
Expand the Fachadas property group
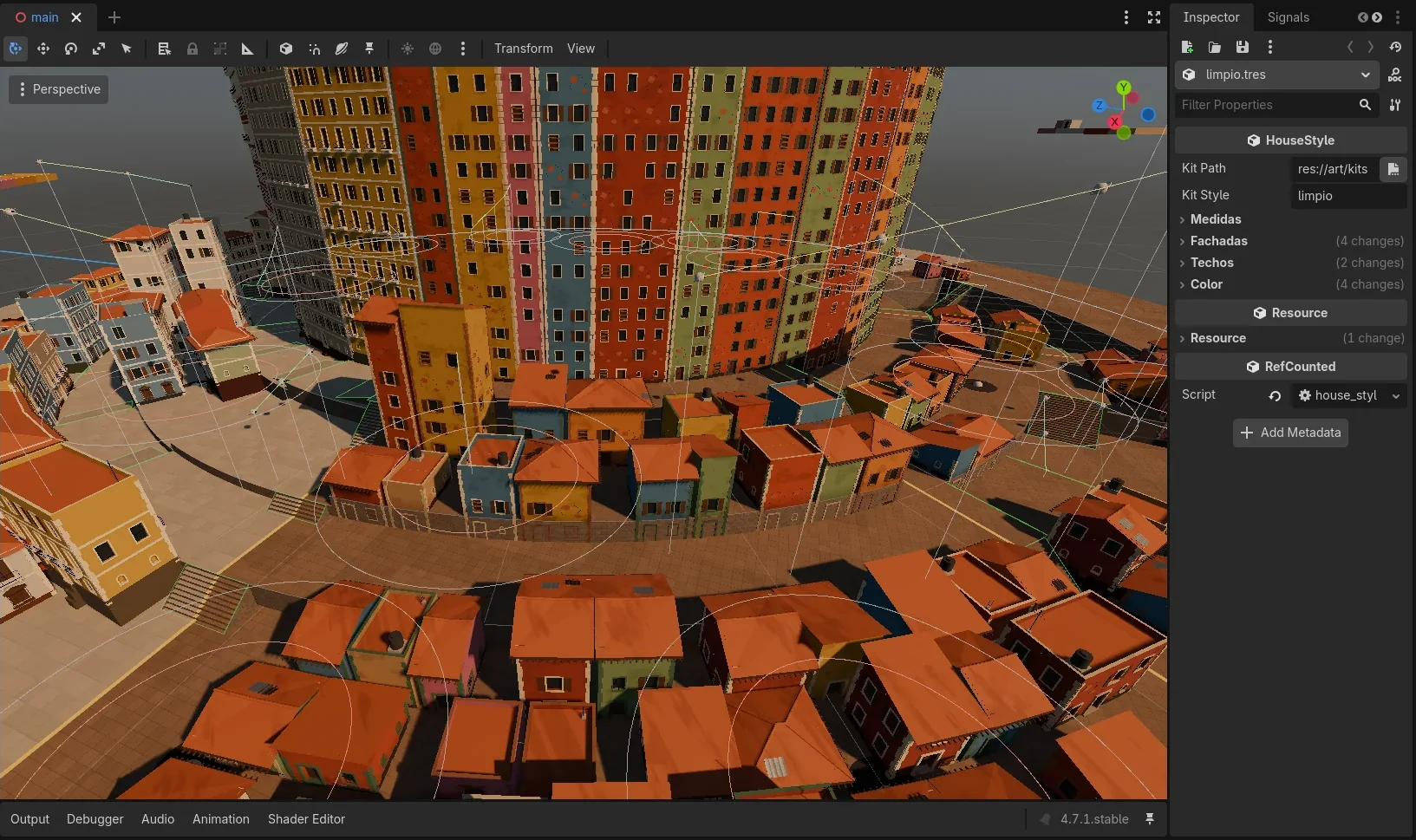pos(1290,241)
